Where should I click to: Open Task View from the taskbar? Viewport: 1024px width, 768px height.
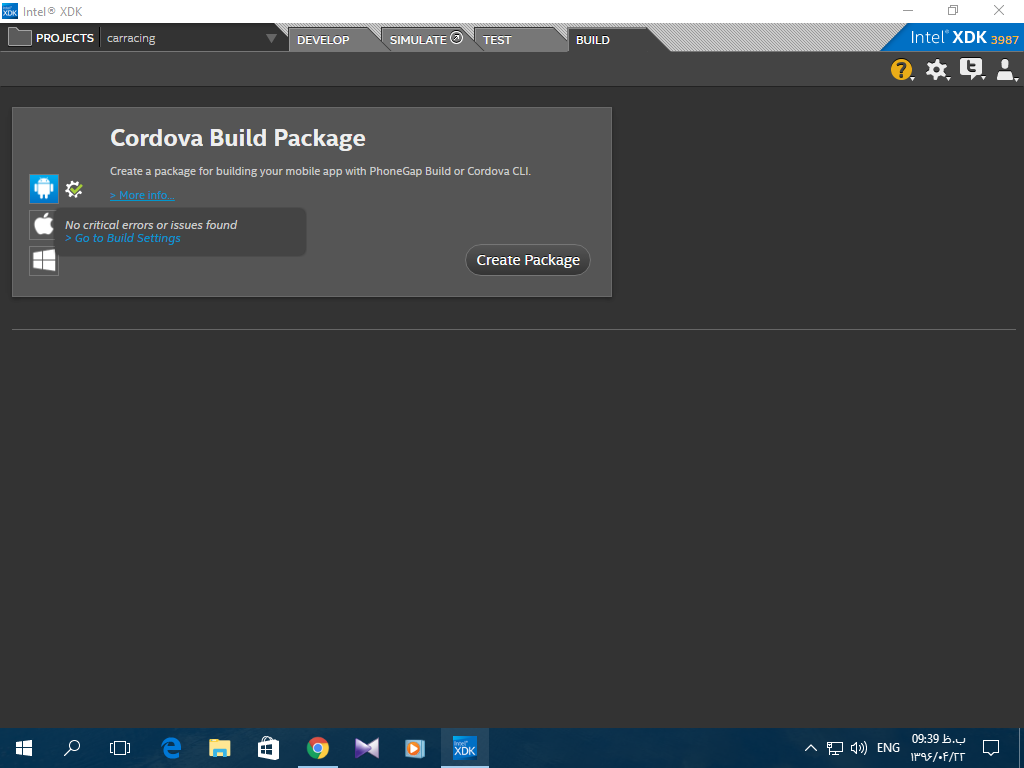pos(120,748)
